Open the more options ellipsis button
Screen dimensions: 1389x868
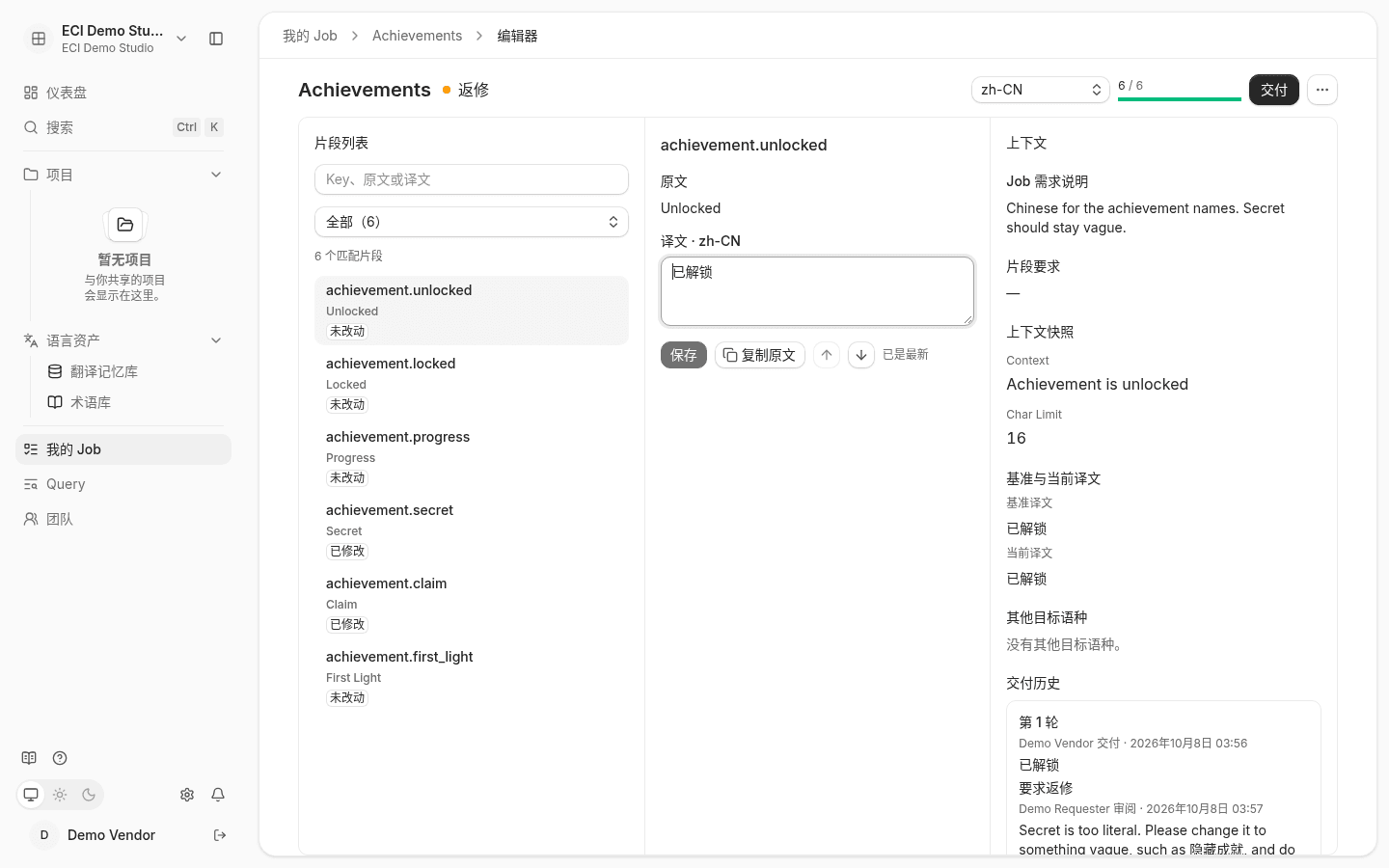point(1322,90)
